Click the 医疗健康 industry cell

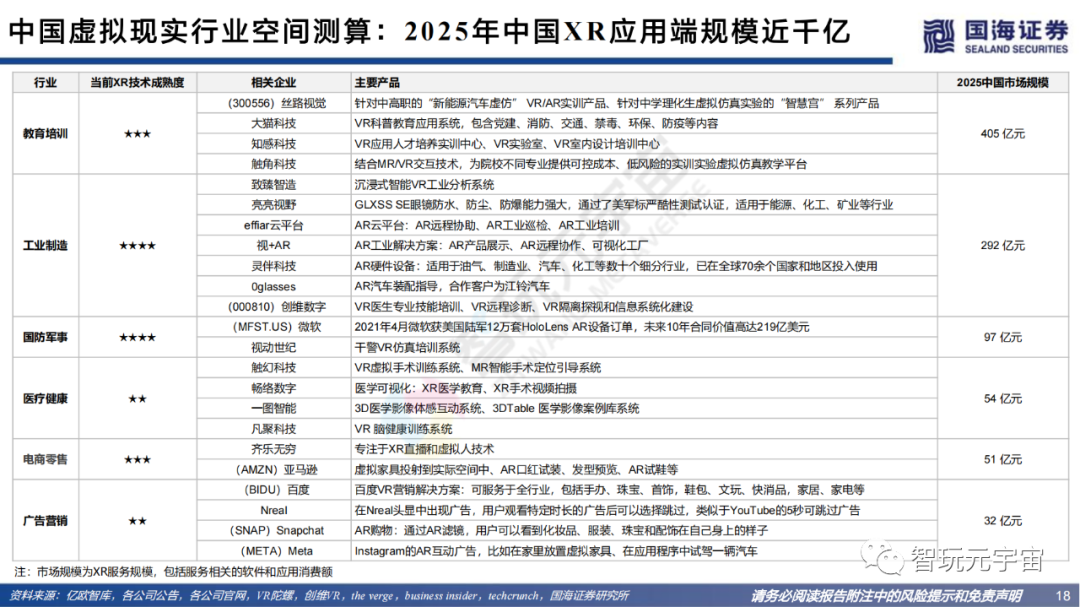click(45, 398)
